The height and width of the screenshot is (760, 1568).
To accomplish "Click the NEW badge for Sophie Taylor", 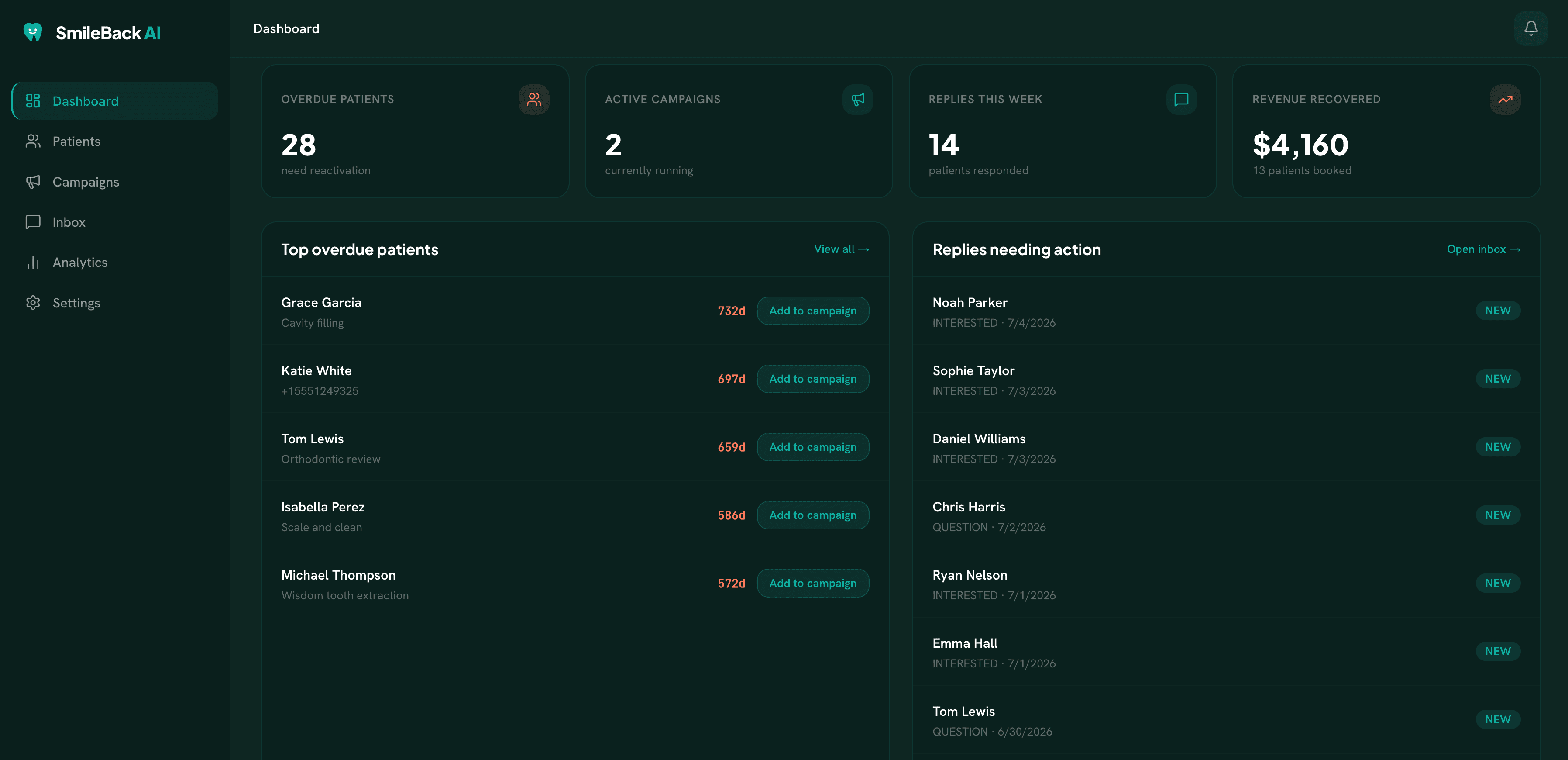I will (1497, 379).
